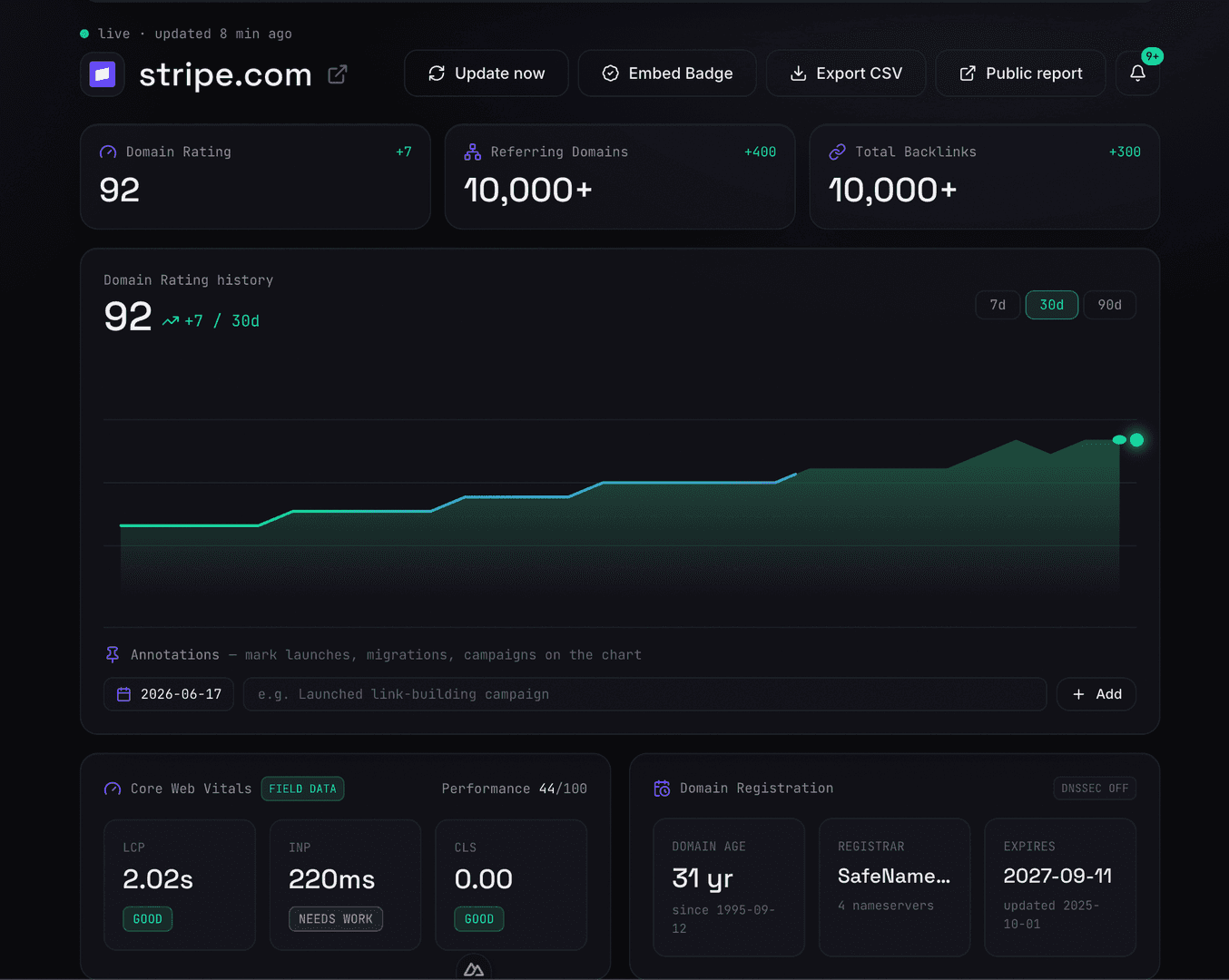Switch chart range to 90d
1229x980 pixels.
(1110, 305)
